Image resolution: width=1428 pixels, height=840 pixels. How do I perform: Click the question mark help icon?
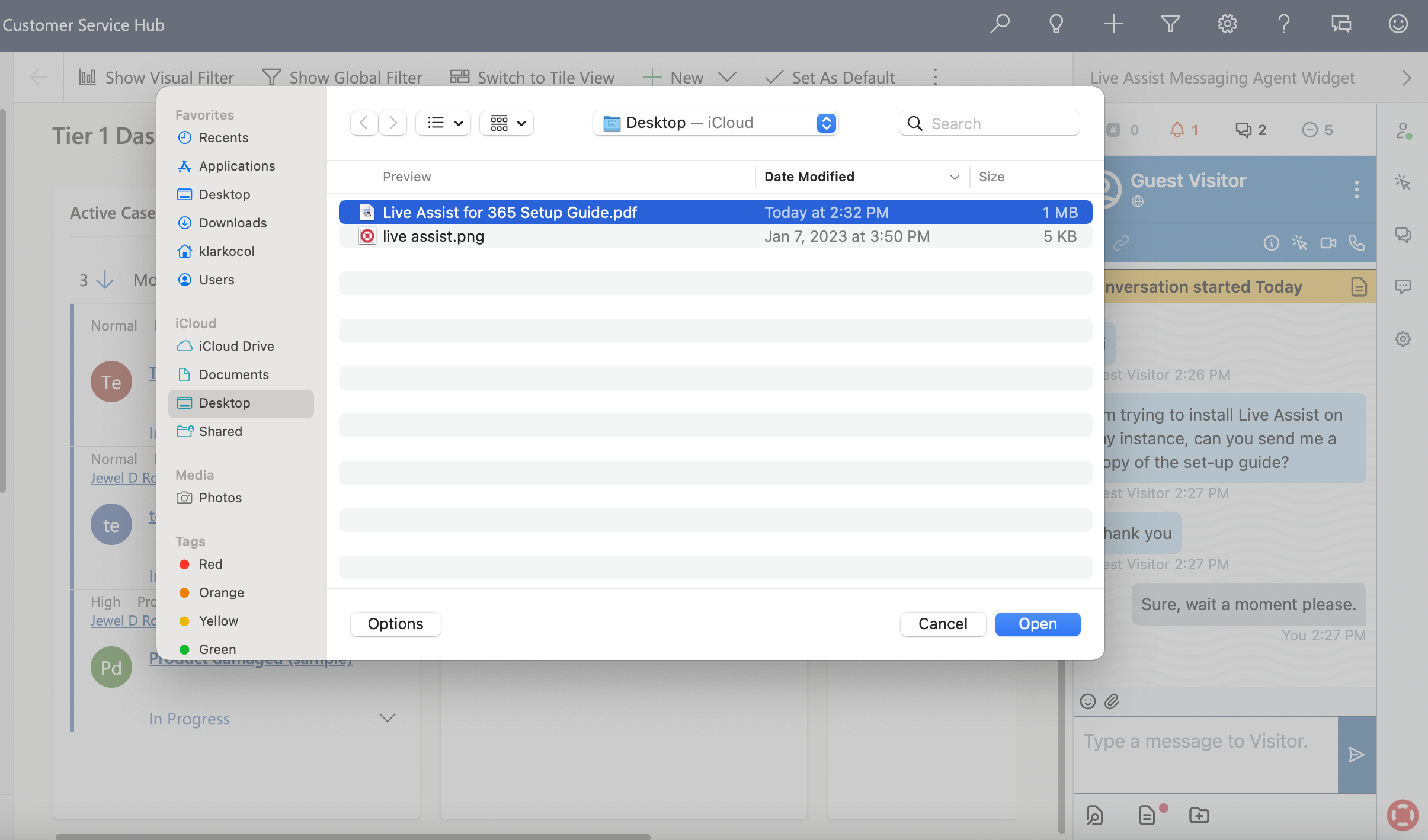click(x=1284, y=24)
